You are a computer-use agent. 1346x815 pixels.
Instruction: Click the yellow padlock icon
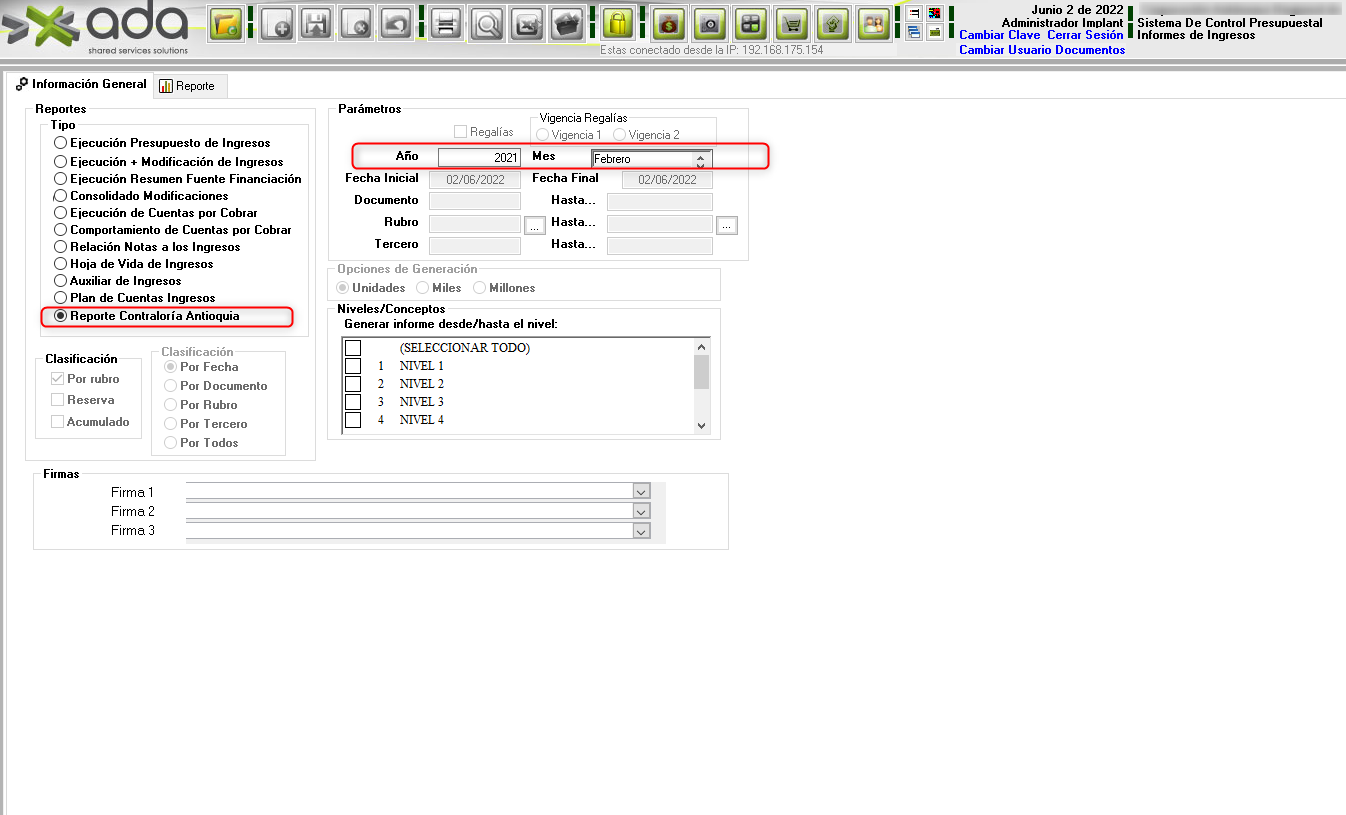tap(620, 23)
